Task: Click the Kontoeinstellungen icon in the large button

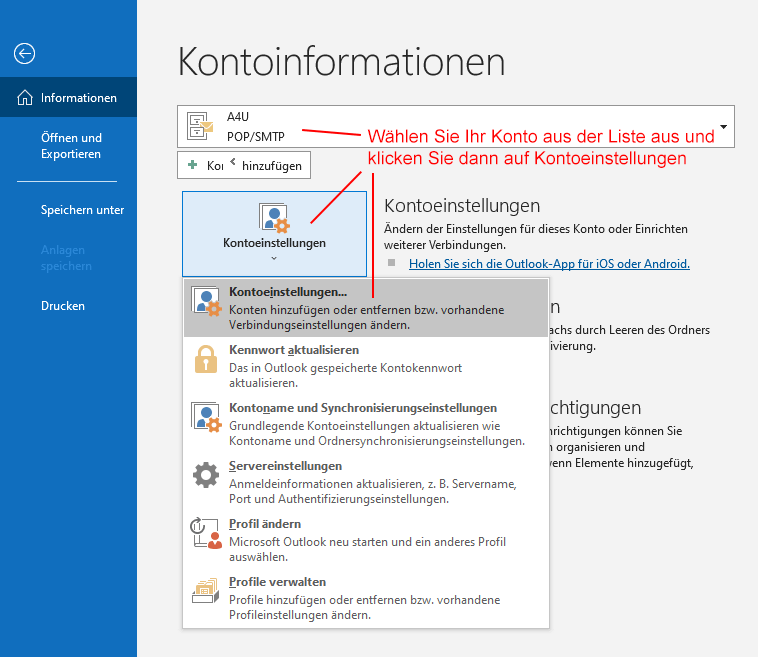Action: (x=273, y=218)
